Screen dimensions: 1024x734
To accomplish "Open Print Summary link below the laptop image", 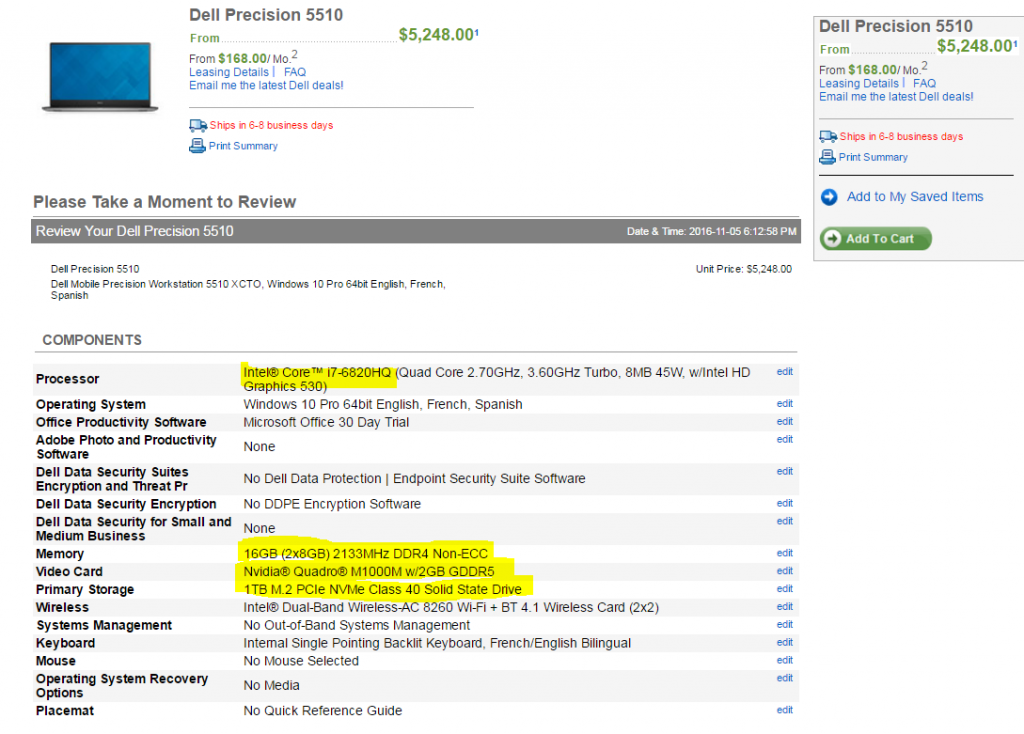I will [243, 146].
